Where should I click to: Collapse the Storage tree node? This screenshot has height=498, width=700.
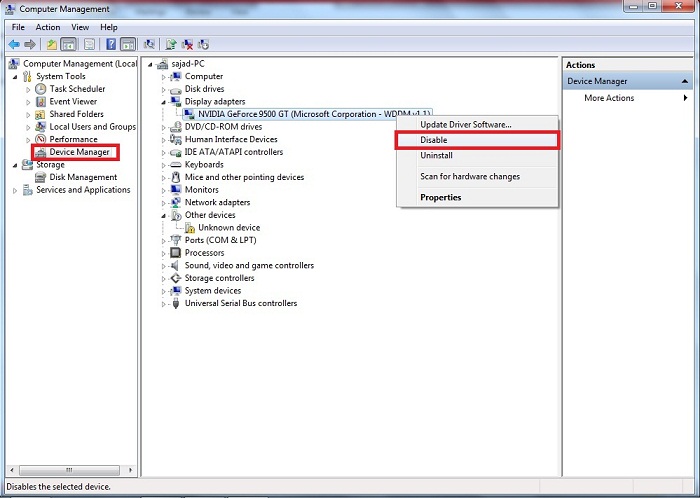[15, 165]
